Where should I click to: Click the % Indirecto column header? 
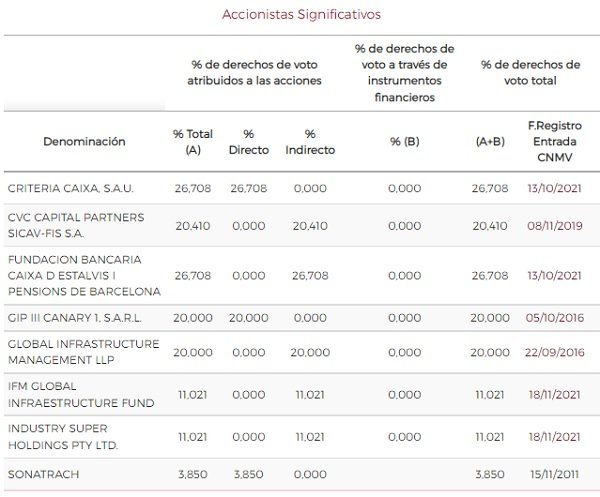tap(310, 142)
